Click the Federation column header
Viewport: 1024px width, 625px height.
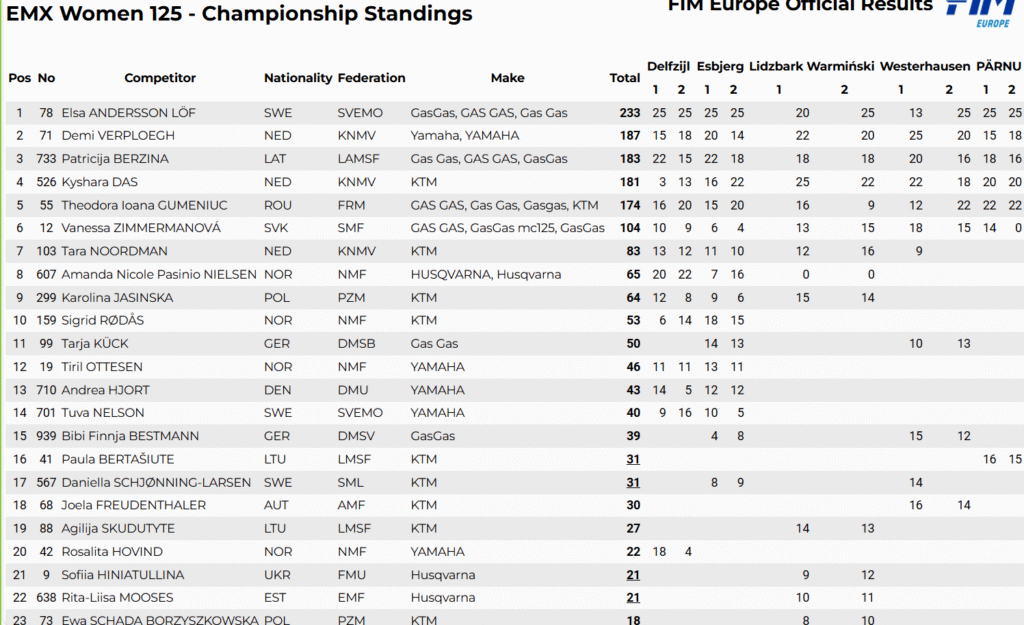[371, 78]
